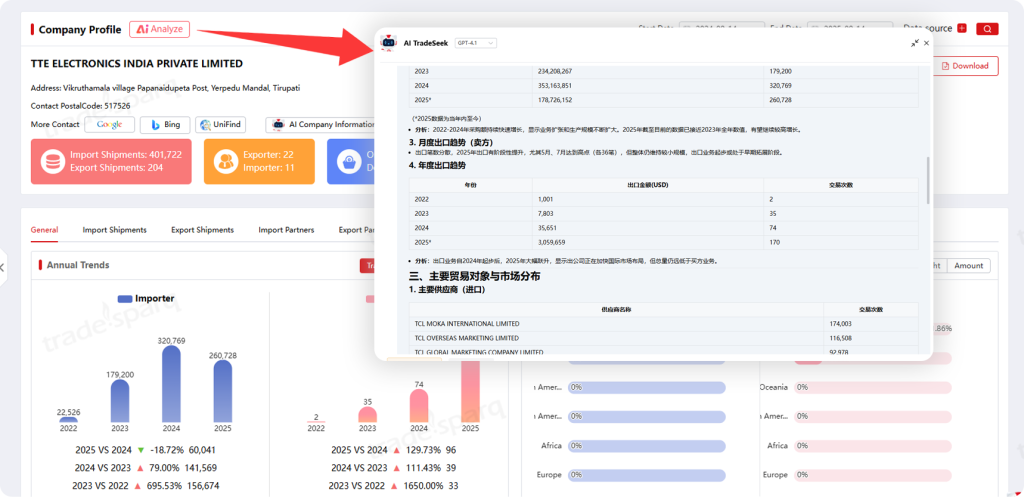Click the Oceania 0% progress bar

pos(874,387)
